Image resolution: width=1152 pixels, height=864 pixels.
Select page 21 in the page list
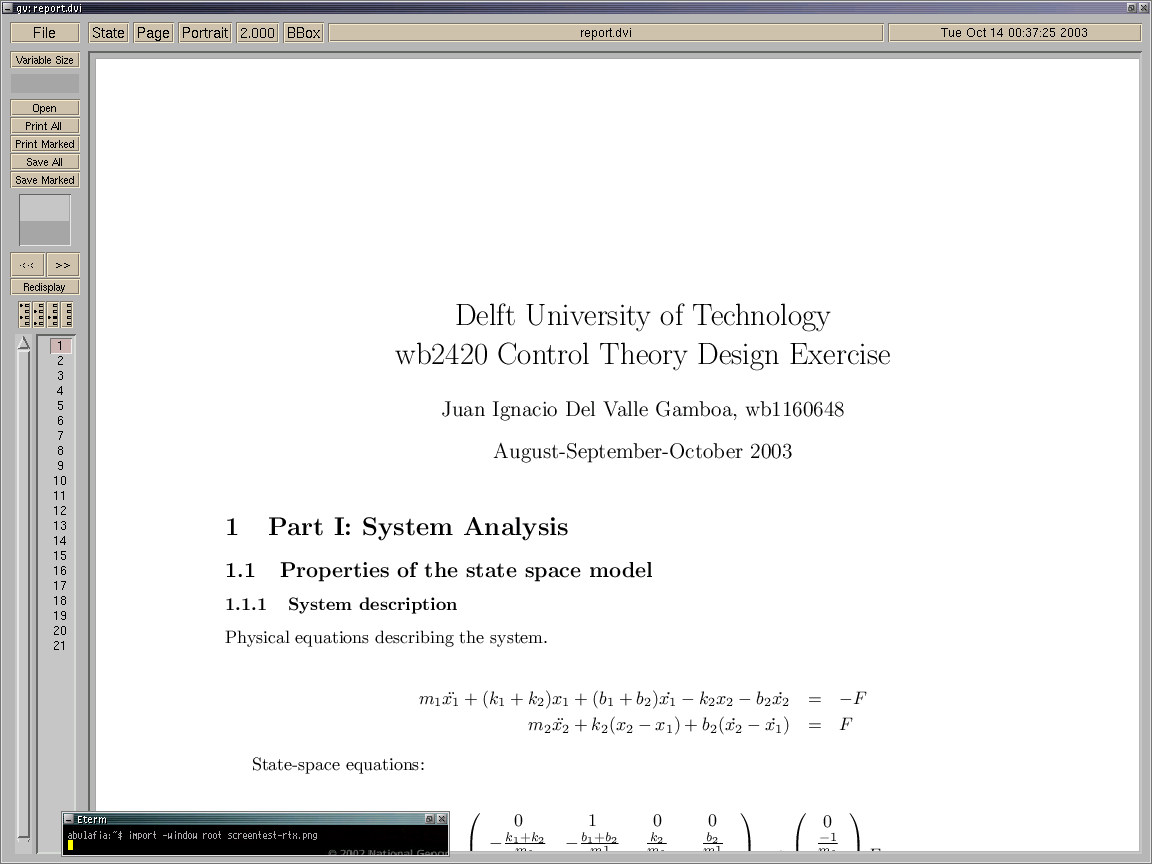(x=60, y=646)
